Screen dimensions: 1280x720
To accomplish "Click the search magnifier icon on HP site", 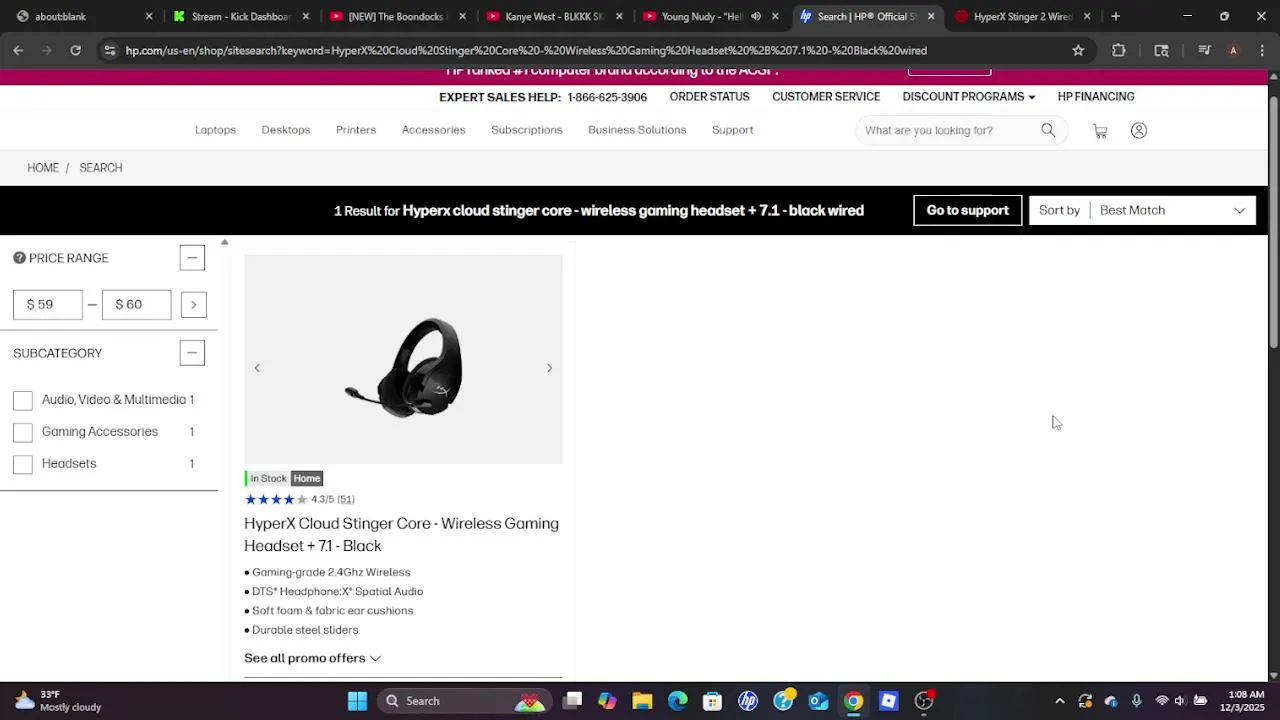I will [x=1048, y=130].
